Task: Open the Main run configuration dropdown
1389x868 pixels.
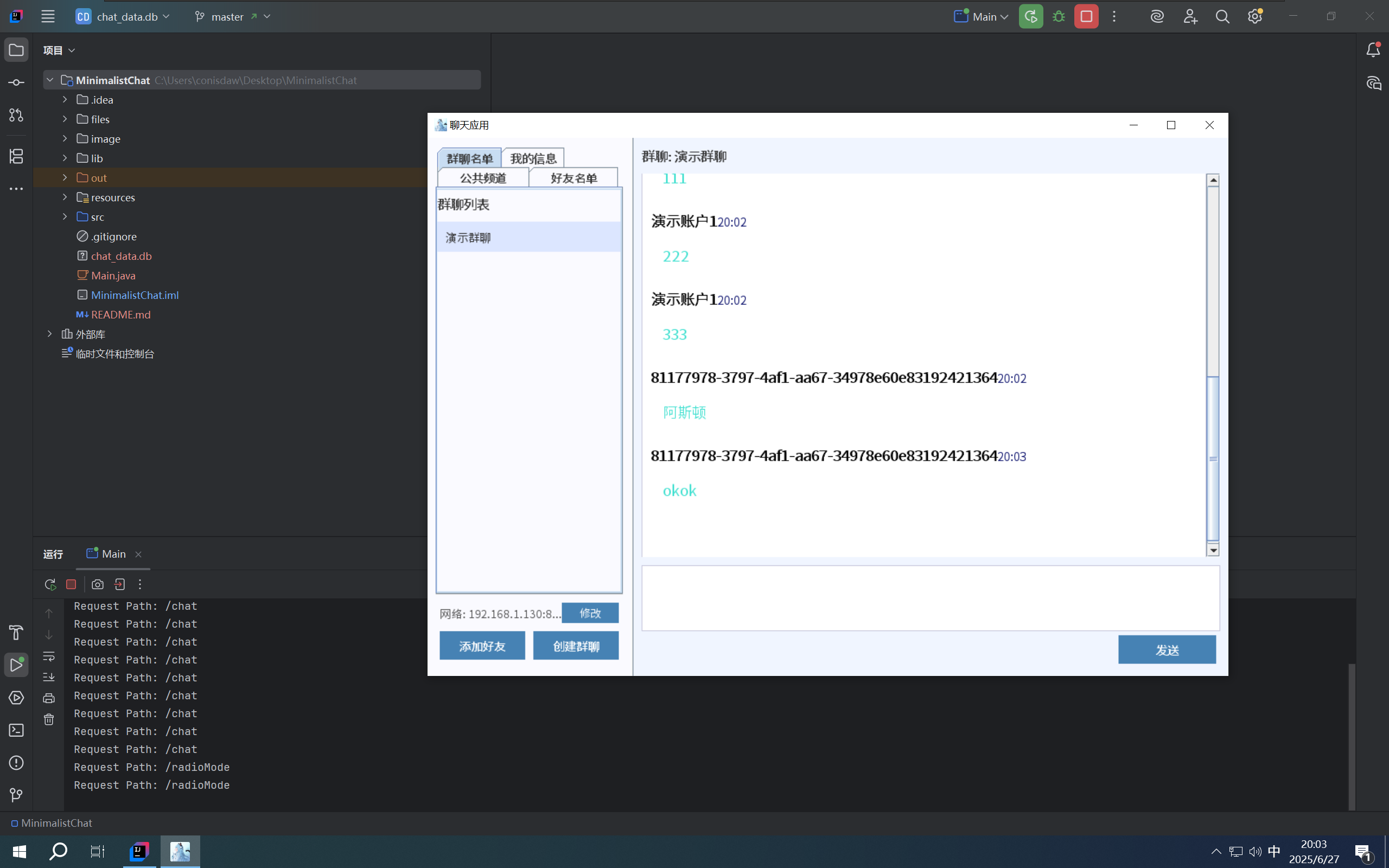Action: coord(981,17)
